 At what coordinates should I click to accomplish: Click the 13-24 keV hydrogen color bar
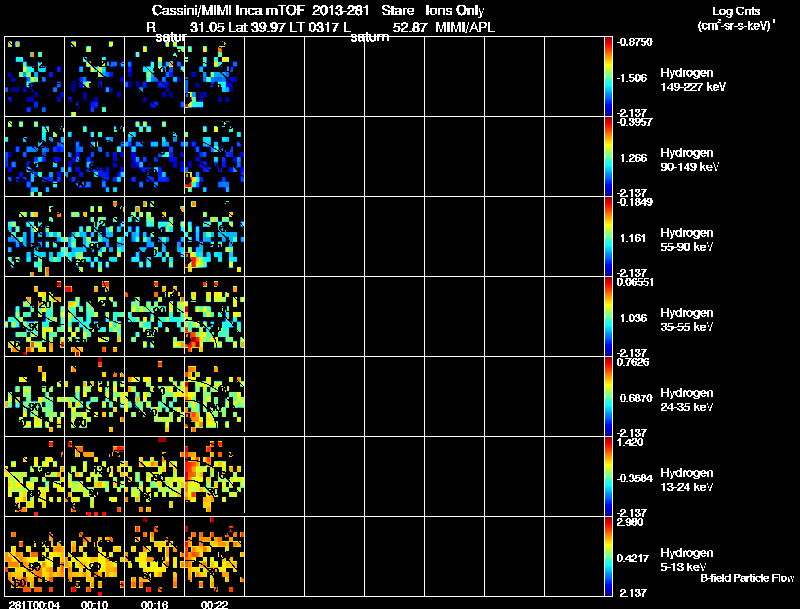[x=608, y=477]
